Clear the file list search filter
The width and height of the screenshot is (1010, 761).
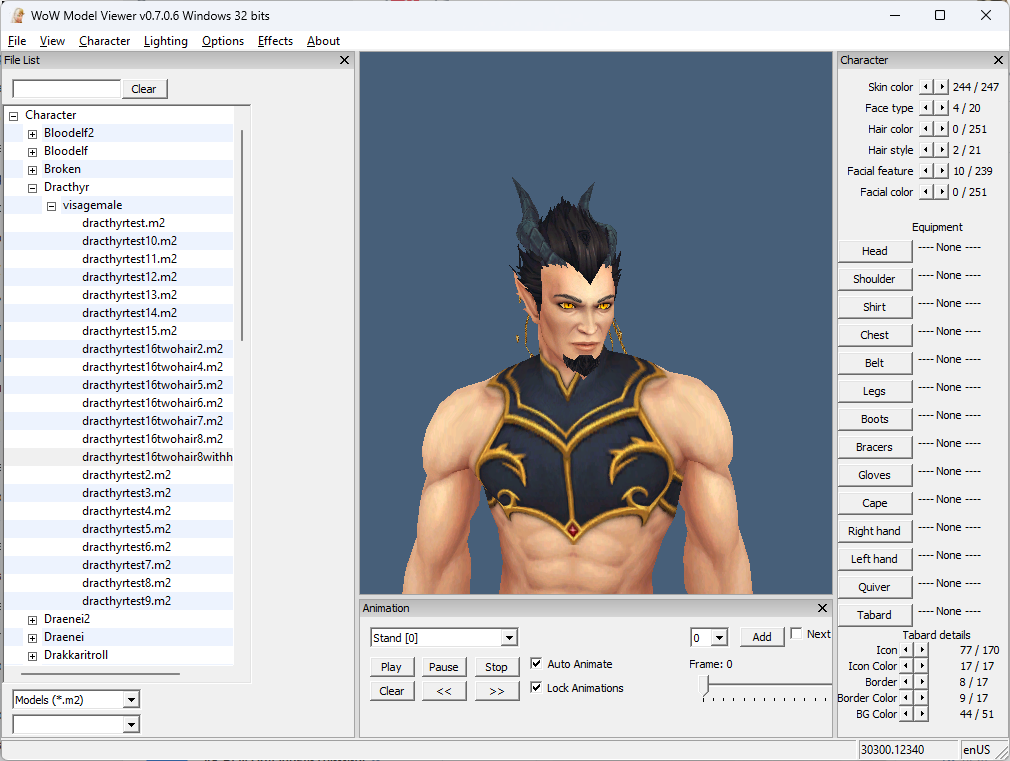(x=144, y=89)
